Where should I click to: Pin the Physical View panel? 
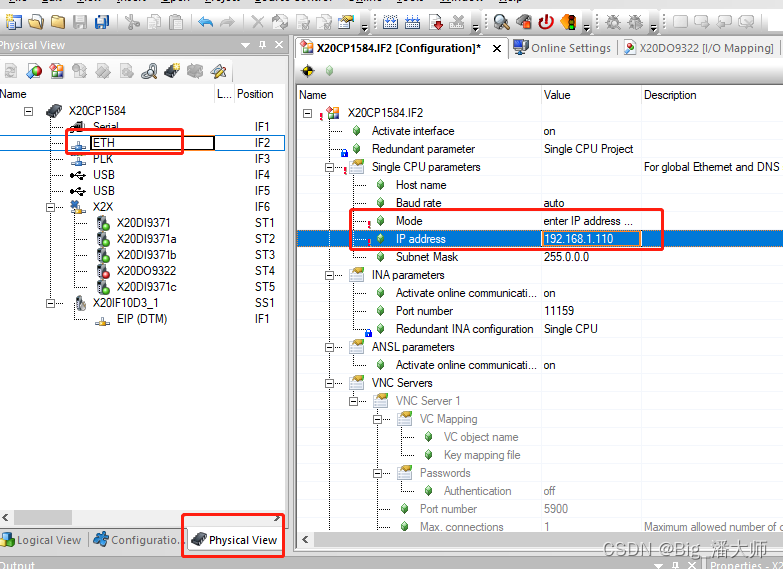click(262, 45)
